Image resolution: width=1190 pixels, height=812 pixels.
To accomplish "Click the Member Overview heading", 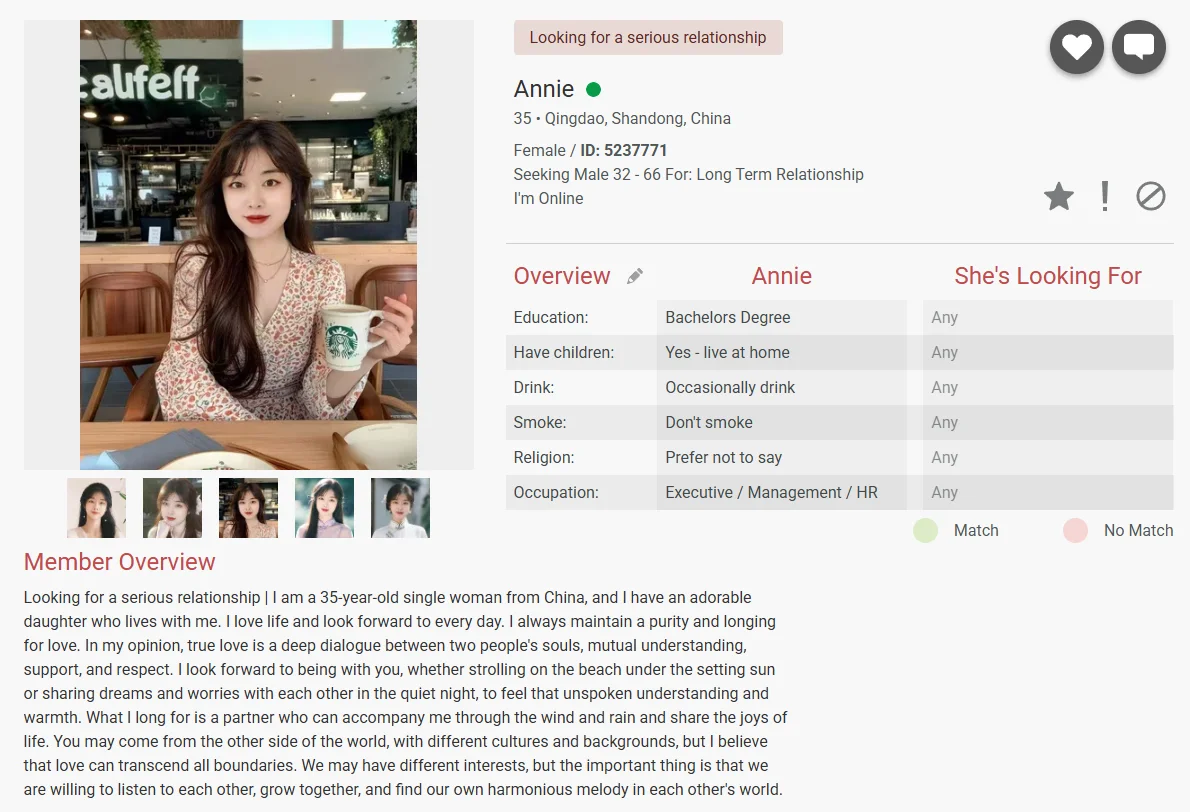I will pos(119,562).
